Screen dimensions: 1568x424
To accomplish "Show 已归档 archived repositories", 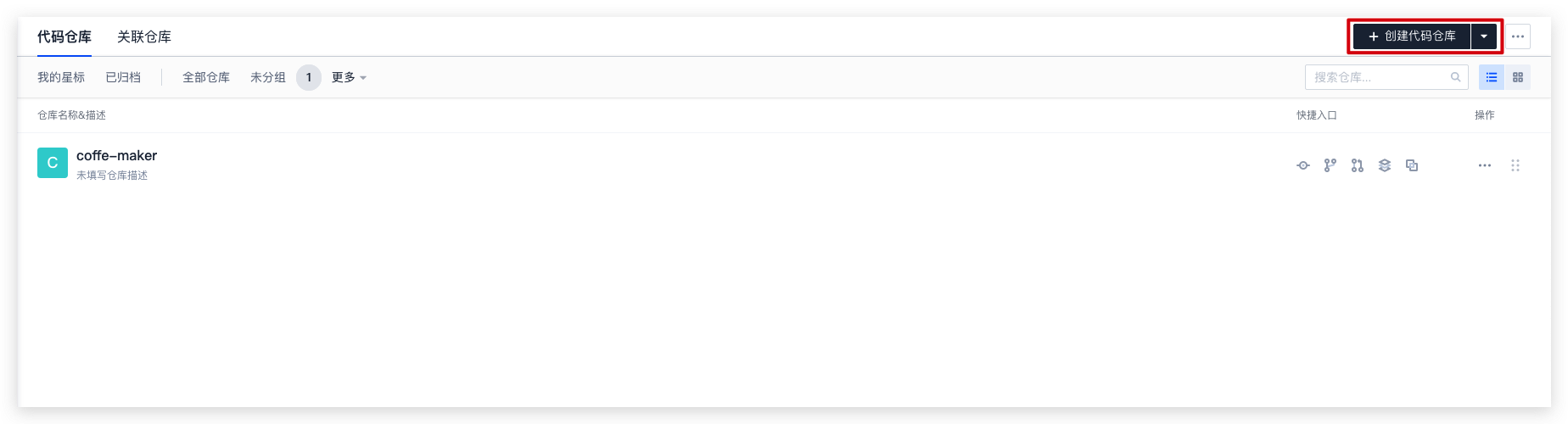I will (123, 77).
